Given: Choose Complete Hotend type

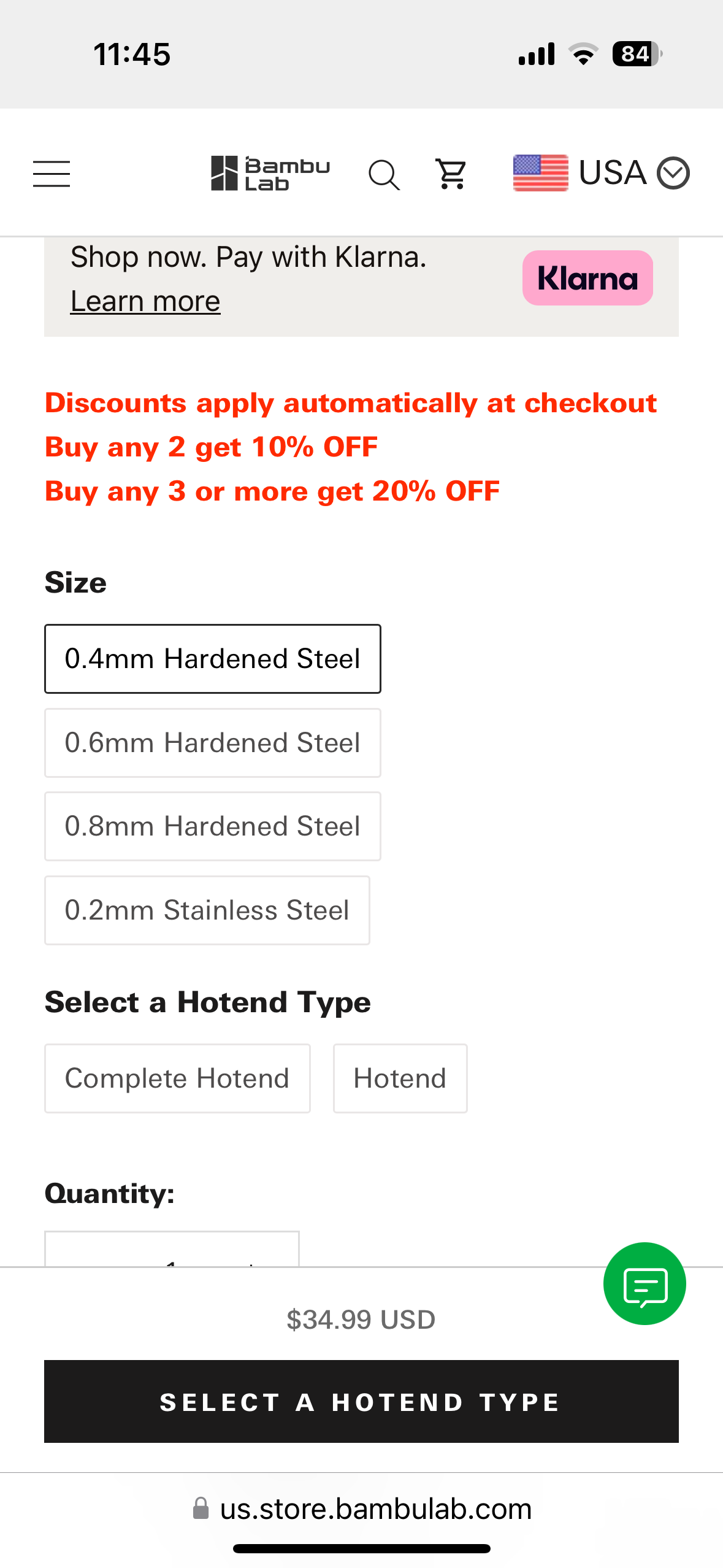Looking at the screenshot, I should pyautogui.click(x=177, y=1078).
